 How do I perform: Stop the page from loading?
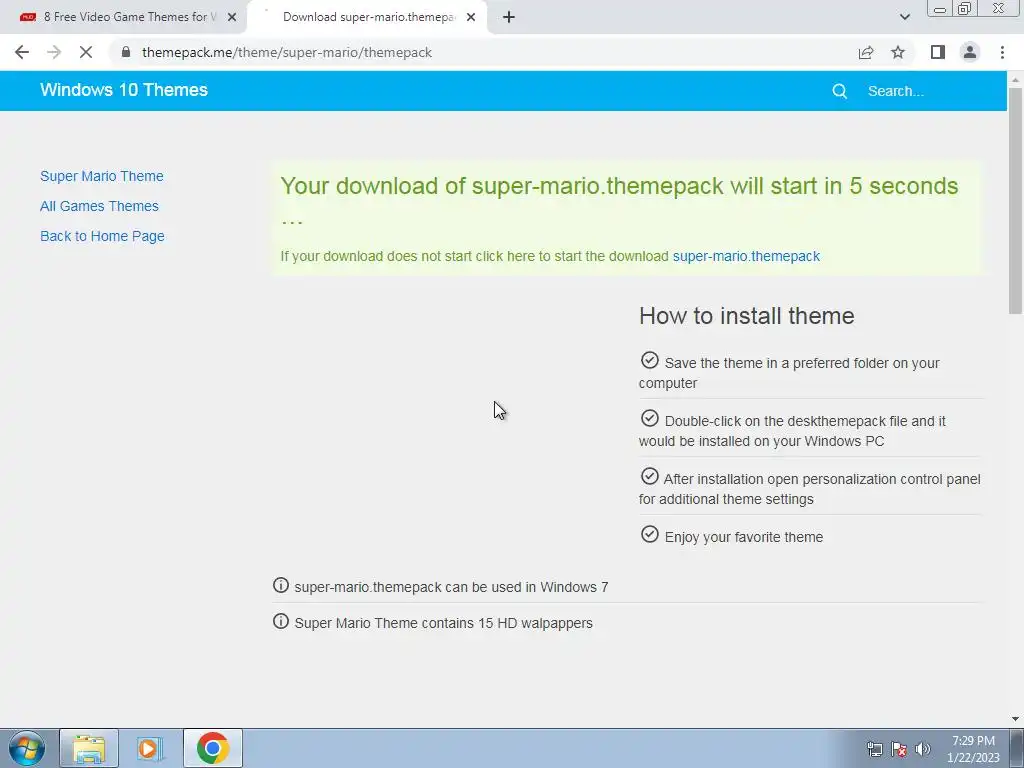click(x=86, y=52)
